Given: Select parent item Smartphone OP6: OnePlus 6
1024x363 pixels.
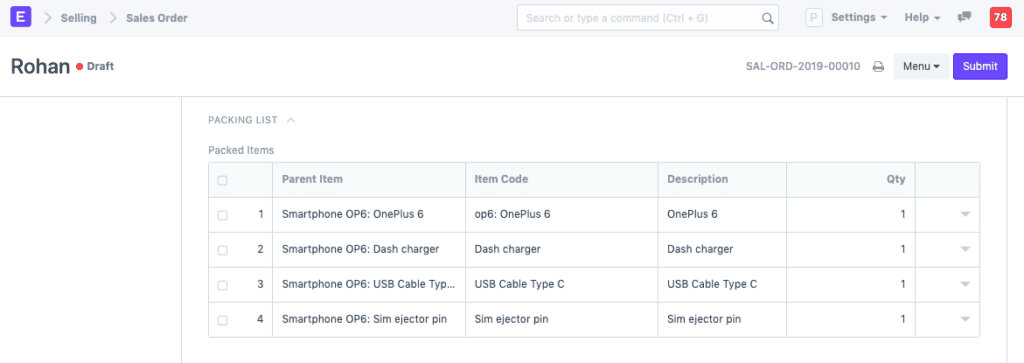Looking at the screenshot, I should (369, 215).
